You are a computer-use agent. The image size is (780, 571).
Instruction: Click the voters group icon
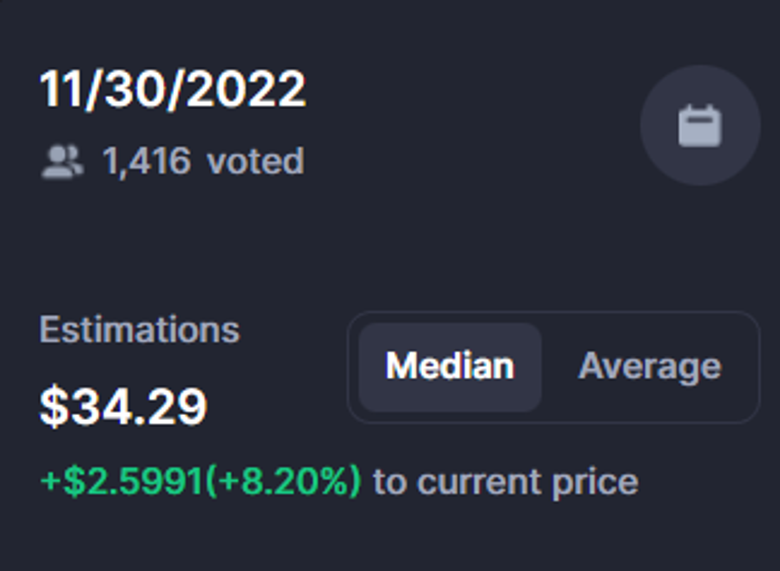pyautogui.click(x=62, y=161)
